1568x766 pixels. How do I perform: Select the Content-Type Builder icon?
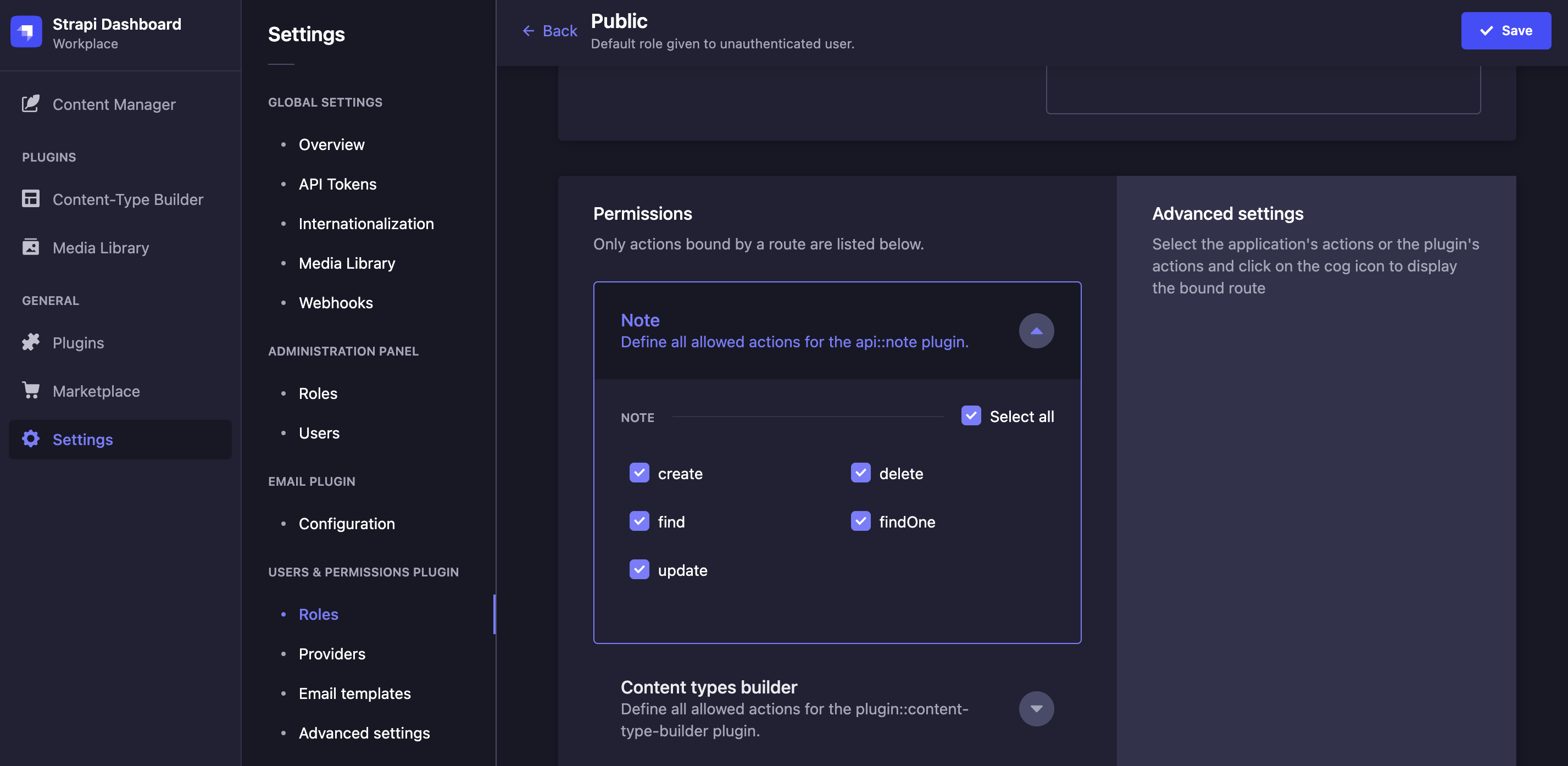click(x=31, y=199)
